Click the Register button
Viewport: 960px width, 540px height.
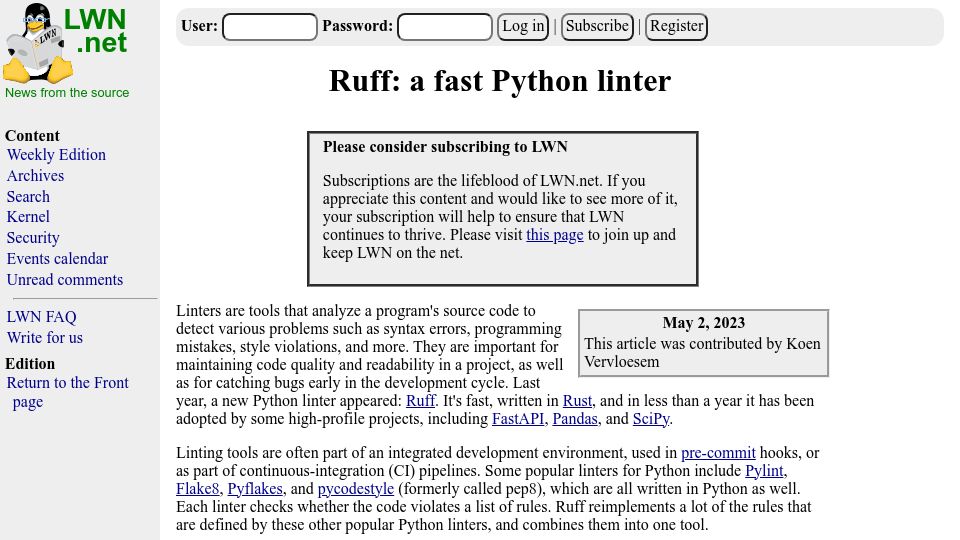tap(677, 27)
